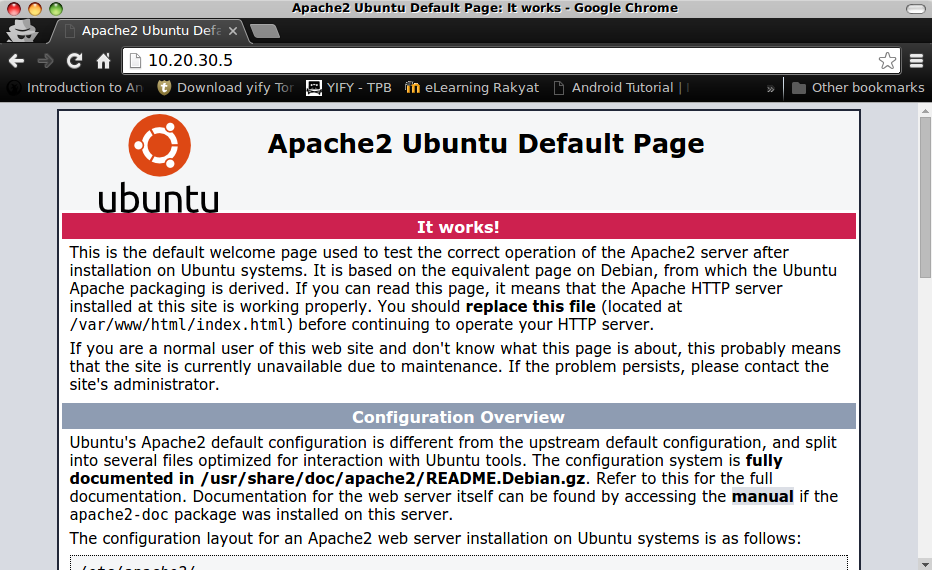Click the incognito spy icon
The width and height of the screenshot is (932, 570).
pos(22,30)
